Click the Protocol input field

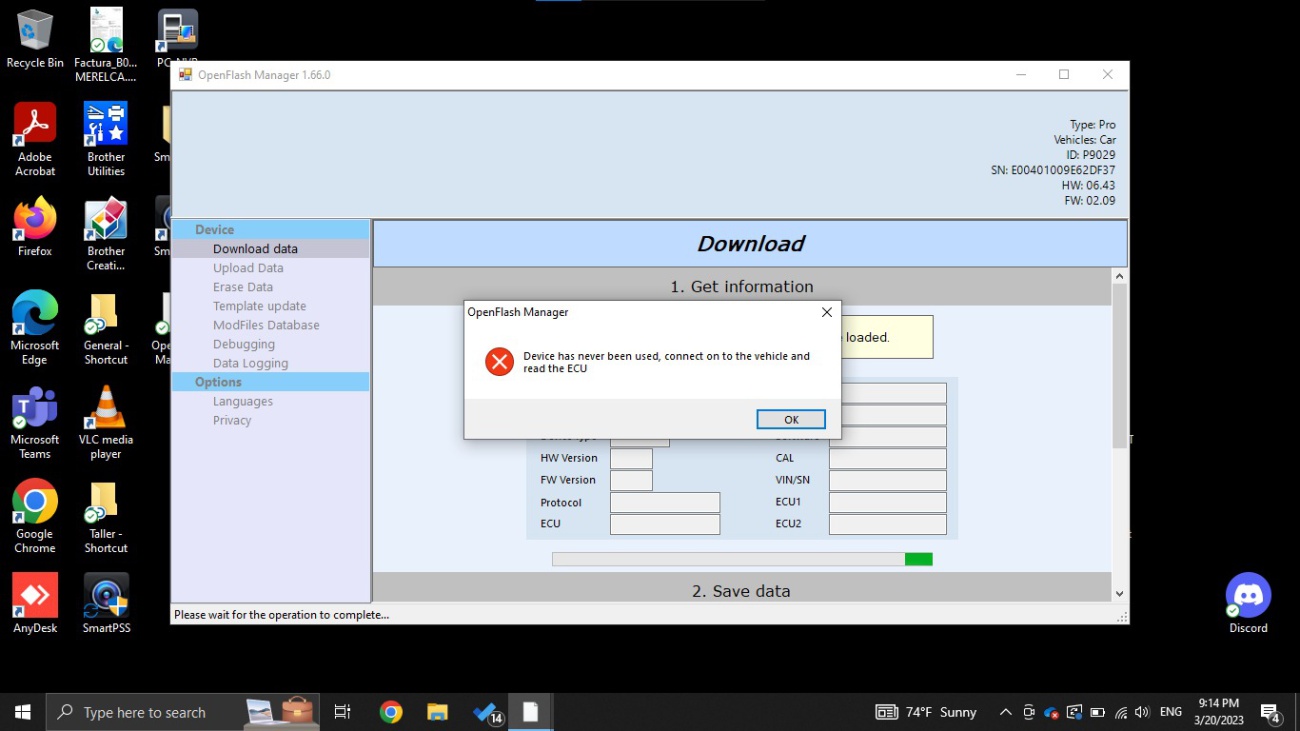click(664, 502)
